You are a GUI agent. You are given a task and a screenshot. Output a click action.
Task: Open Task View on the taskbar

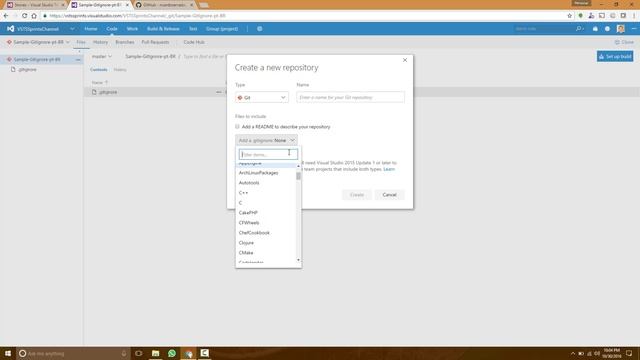tap(139, 353)
